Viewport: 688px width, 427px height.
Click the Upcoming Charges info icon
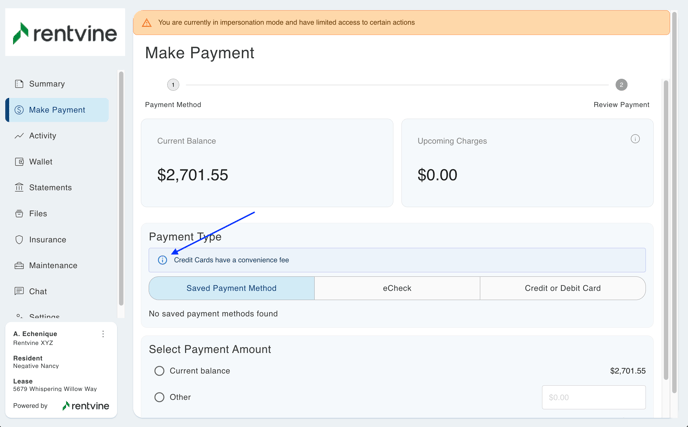tap(635, 139)
